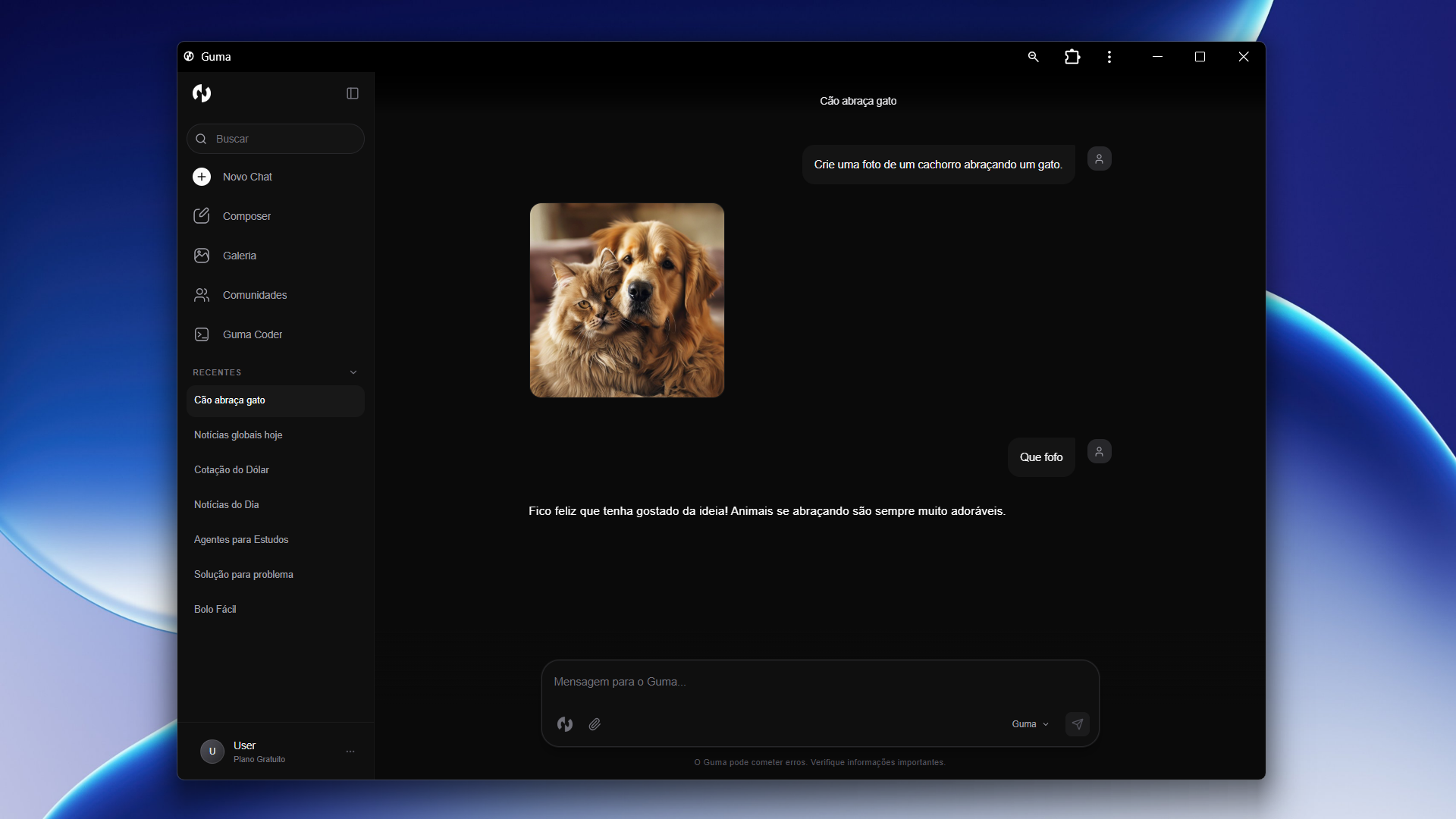Click the Guma icon in message box
The height and width of the screenshot is (819, 1456).
[x=565, y=724]
